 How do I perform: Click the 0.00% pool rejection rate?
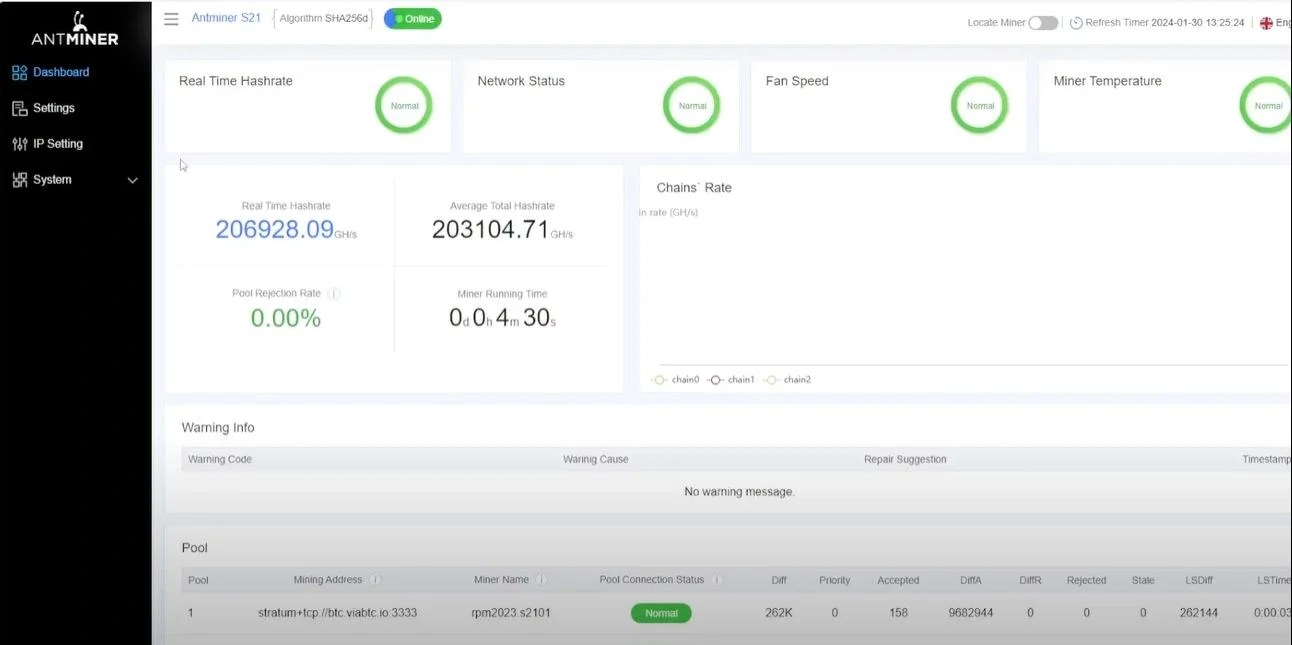[286, 318]
